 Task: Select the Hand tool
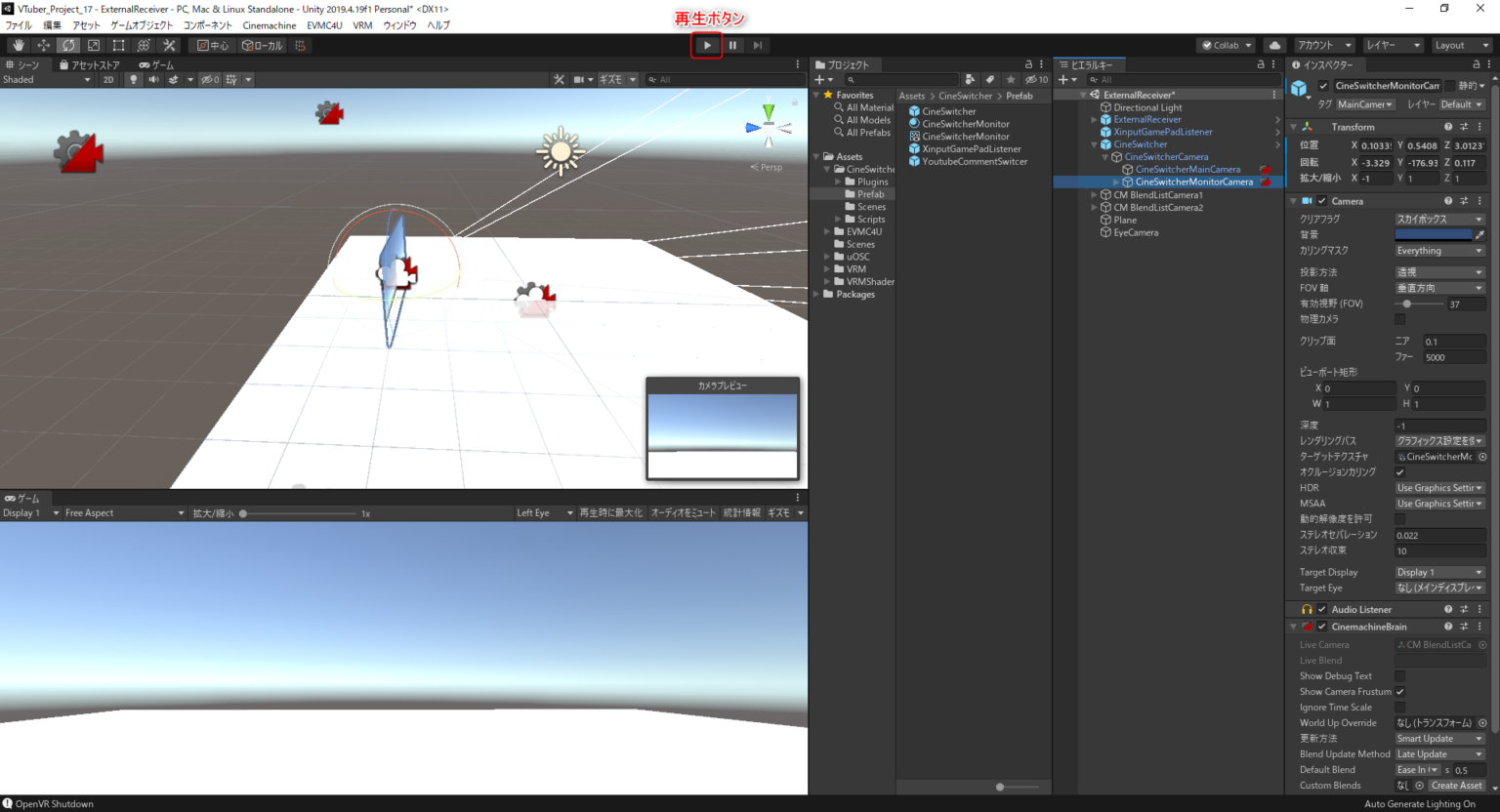(19, 45)
